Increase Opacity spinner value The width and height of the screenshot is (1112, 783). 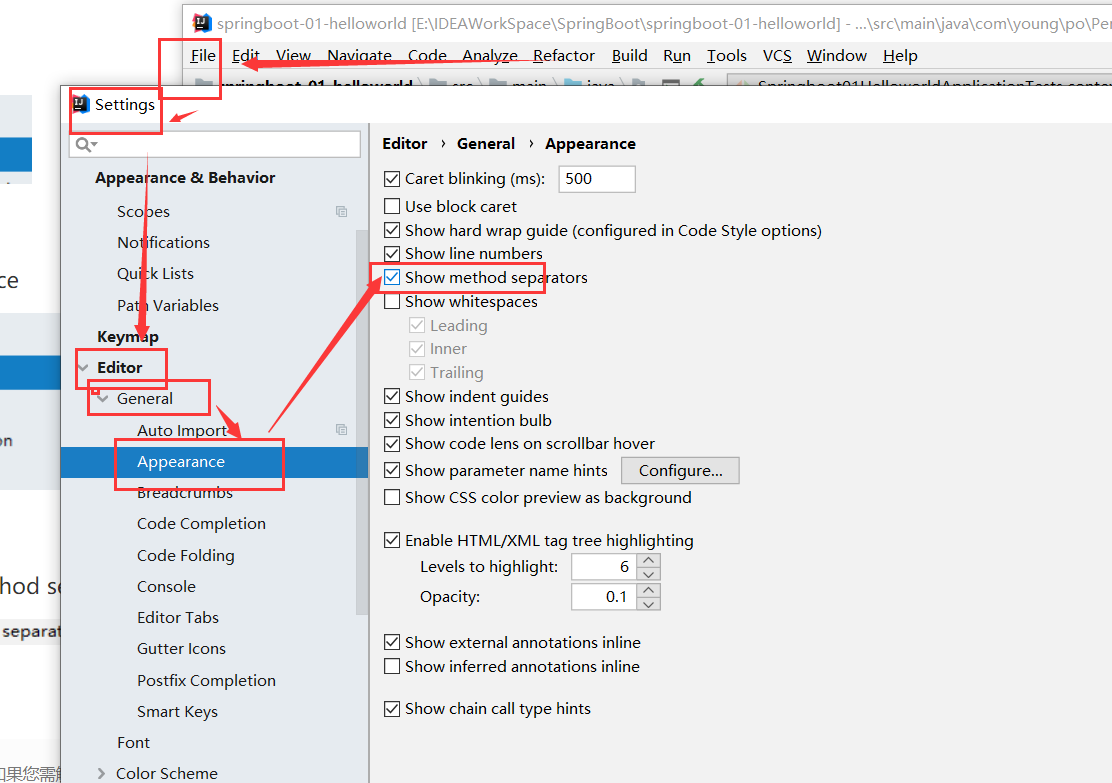(648, 590)
